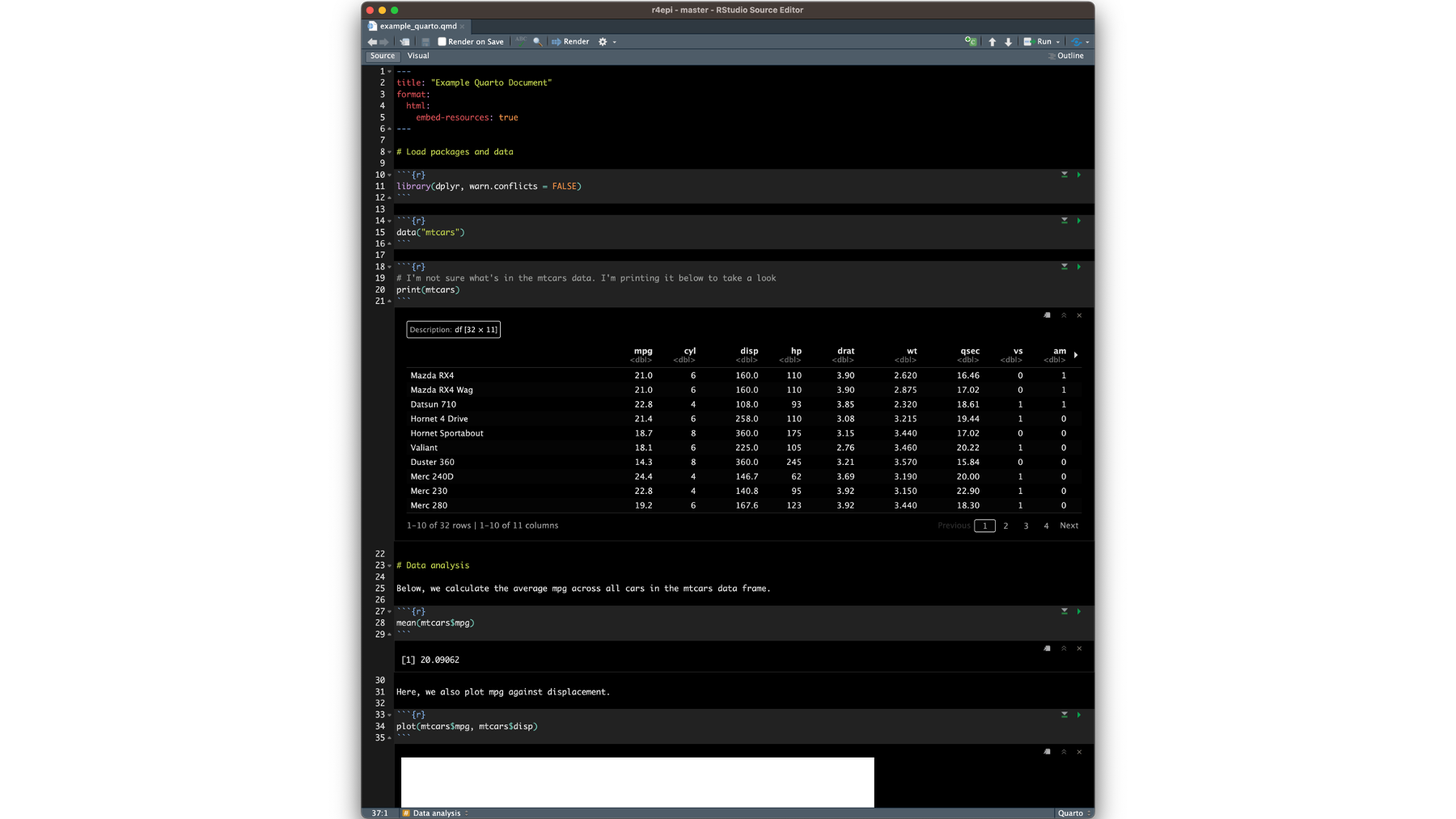Clear the mtcars table output

tap(1079, 315)
